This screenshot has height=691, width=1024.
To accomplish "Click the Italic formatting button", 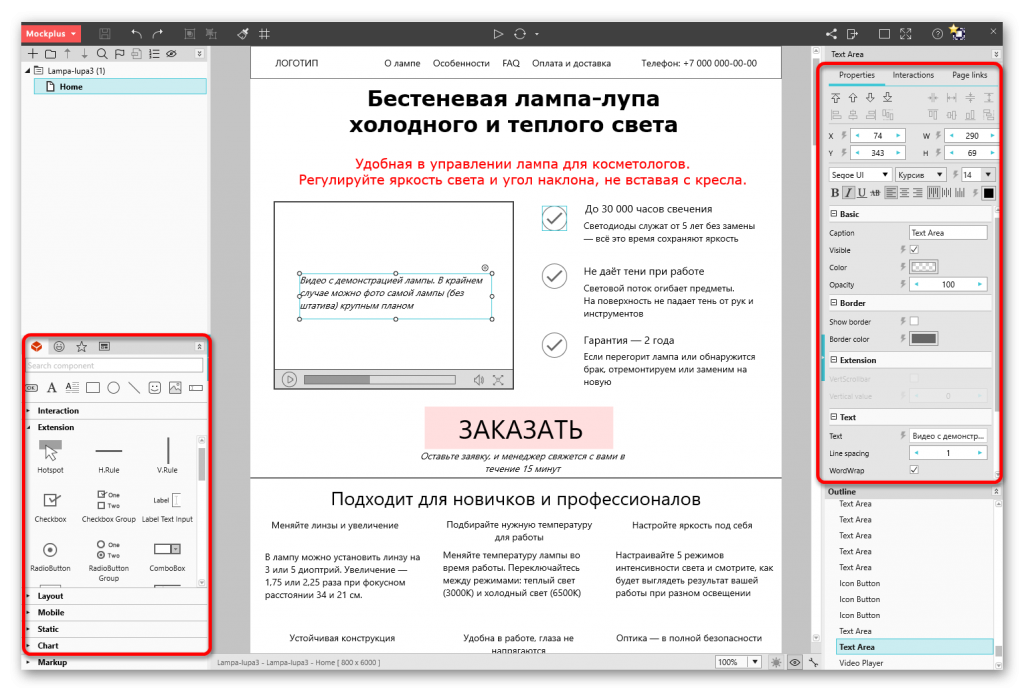I will [x=849, y=193].
